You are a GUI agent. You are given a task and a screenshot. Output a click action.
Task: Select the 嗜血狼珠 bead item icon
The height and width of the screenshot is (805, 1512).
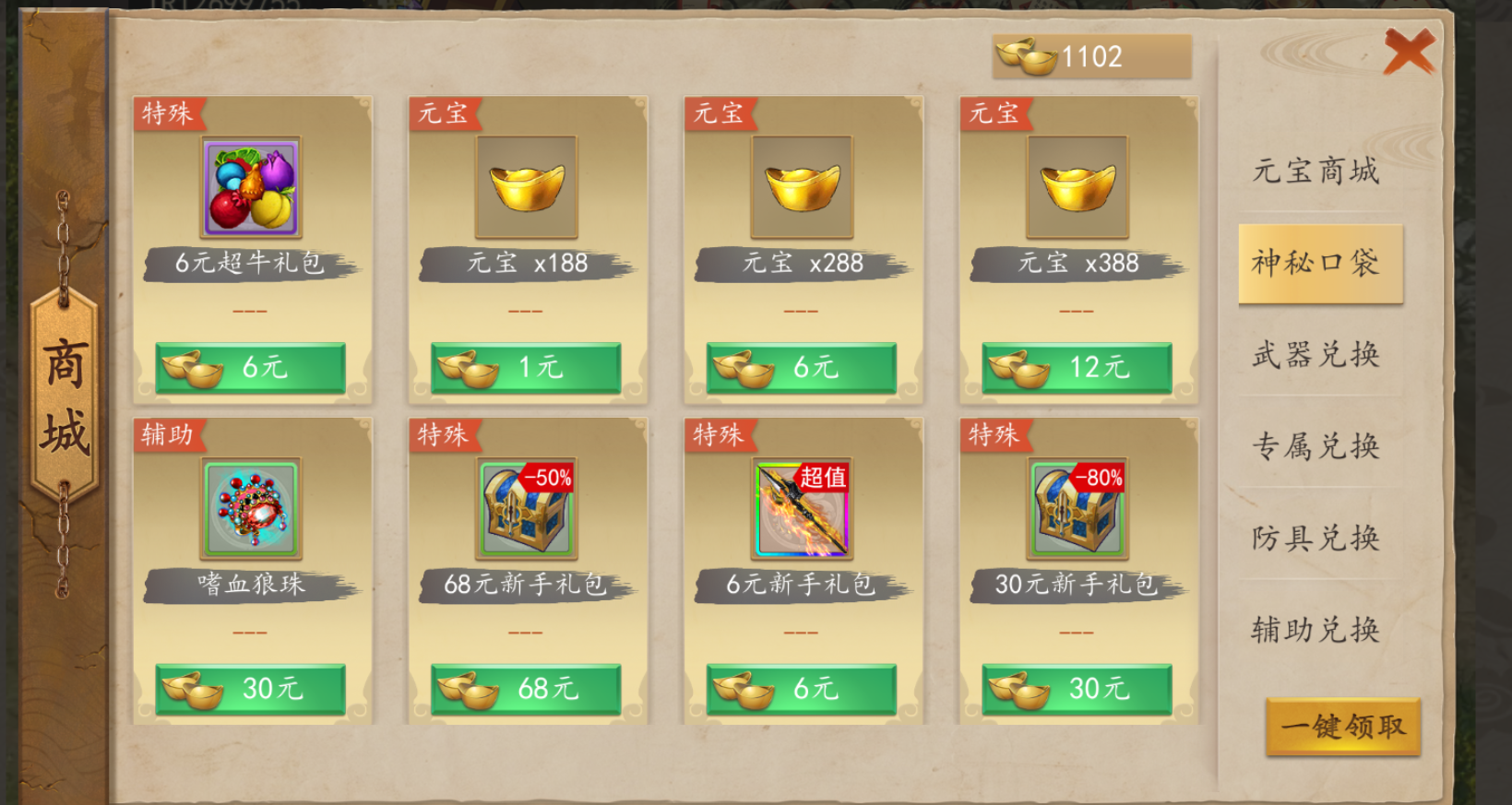(251, 509)
